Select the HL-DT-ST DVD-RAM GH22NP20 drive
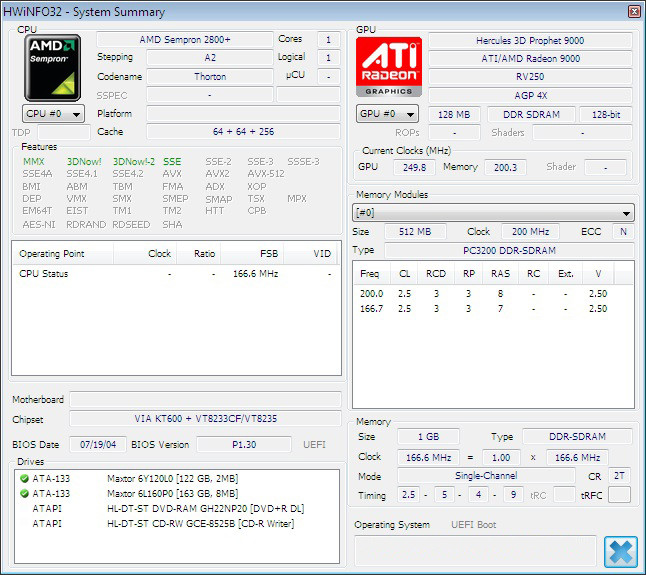The height and width of the screenshot is (575, 646). tap(176, 508)
